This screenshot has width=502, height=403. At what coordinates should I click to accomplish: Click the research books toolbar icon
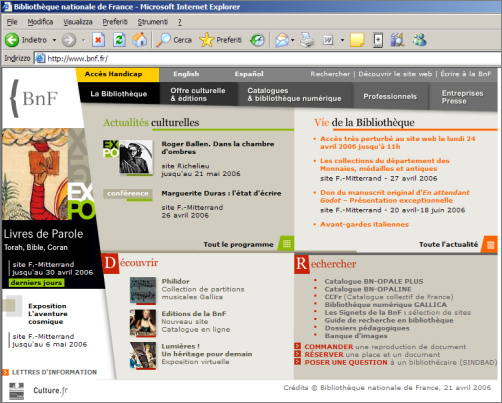tap(397, 40)
